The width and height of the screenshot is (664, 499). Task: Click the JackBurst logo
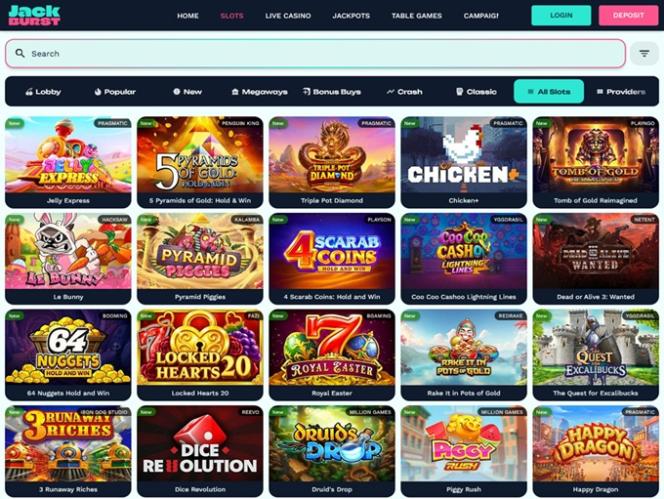pyautogui.click(x=34, y=15)
